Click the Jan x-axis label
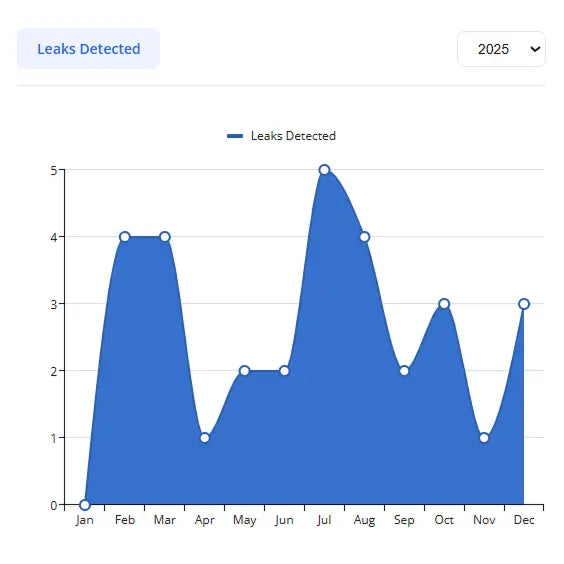 click(85, 520)
